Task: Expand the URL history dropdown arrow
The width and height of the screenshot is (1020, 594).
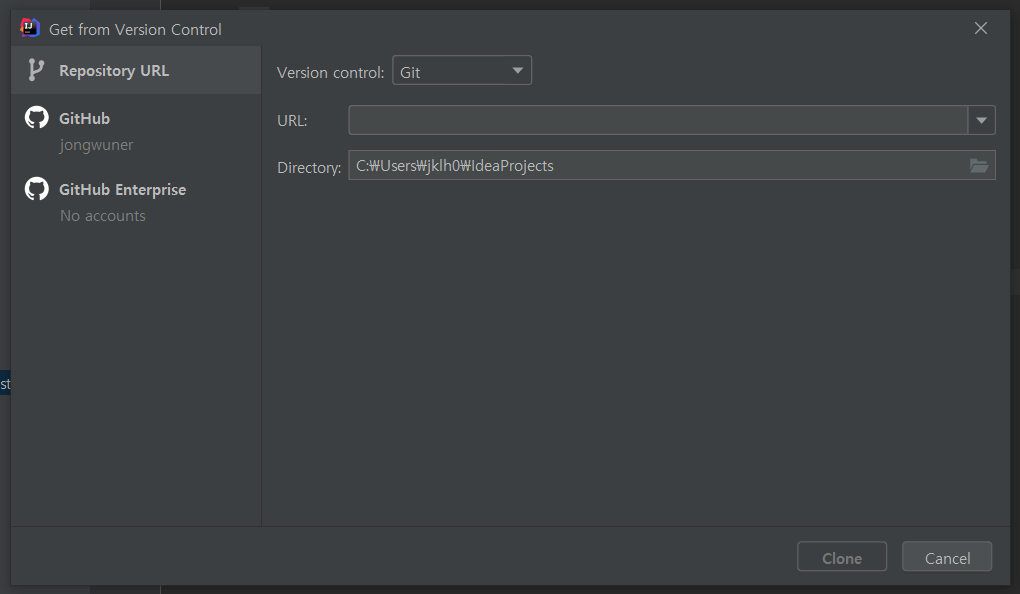Action: tap(981, 120)
